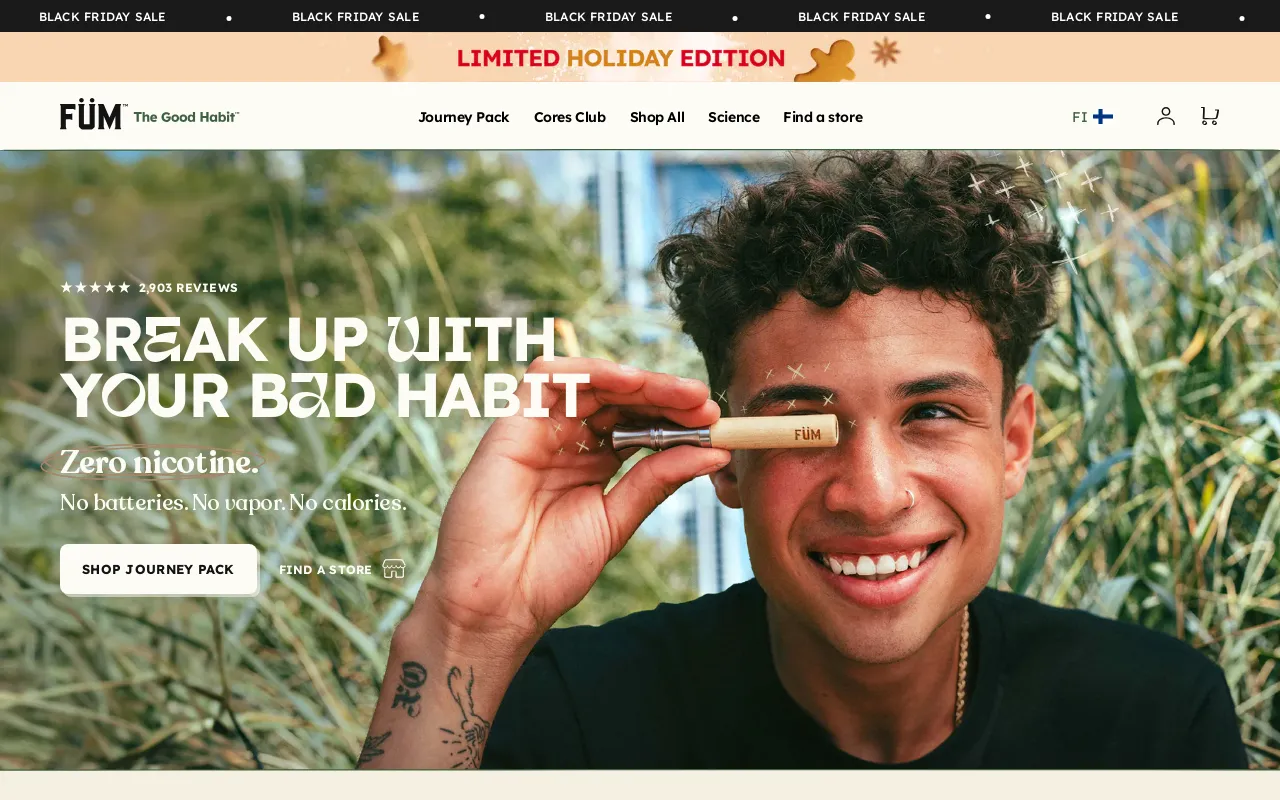1280x800 pixels.
Task: Click The Good Habit tagline
Action: 186,117
